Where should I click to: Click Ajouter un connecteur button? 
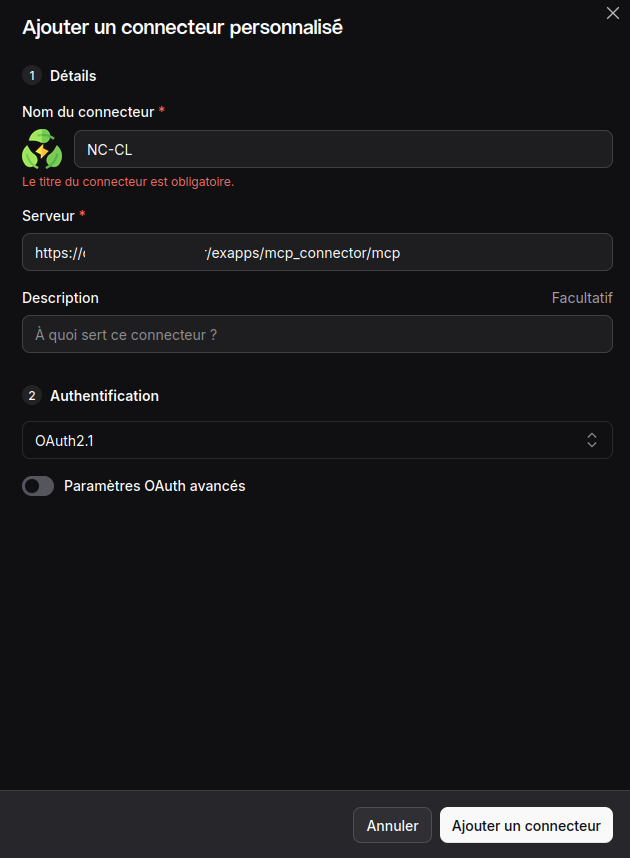[x=526, y=825]
